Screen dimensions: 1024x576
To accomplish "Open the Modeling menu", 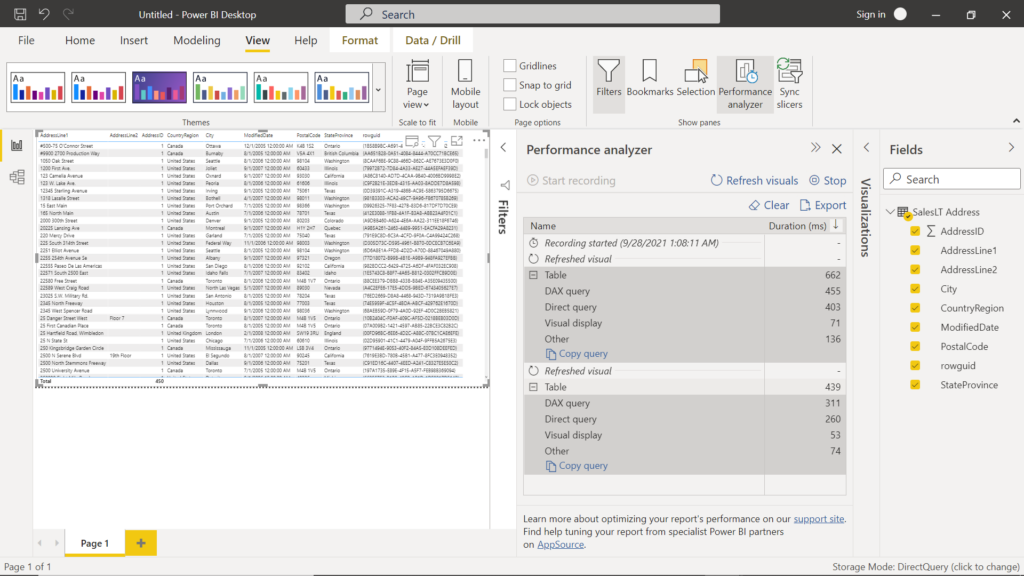I will [x=196, y=40].
